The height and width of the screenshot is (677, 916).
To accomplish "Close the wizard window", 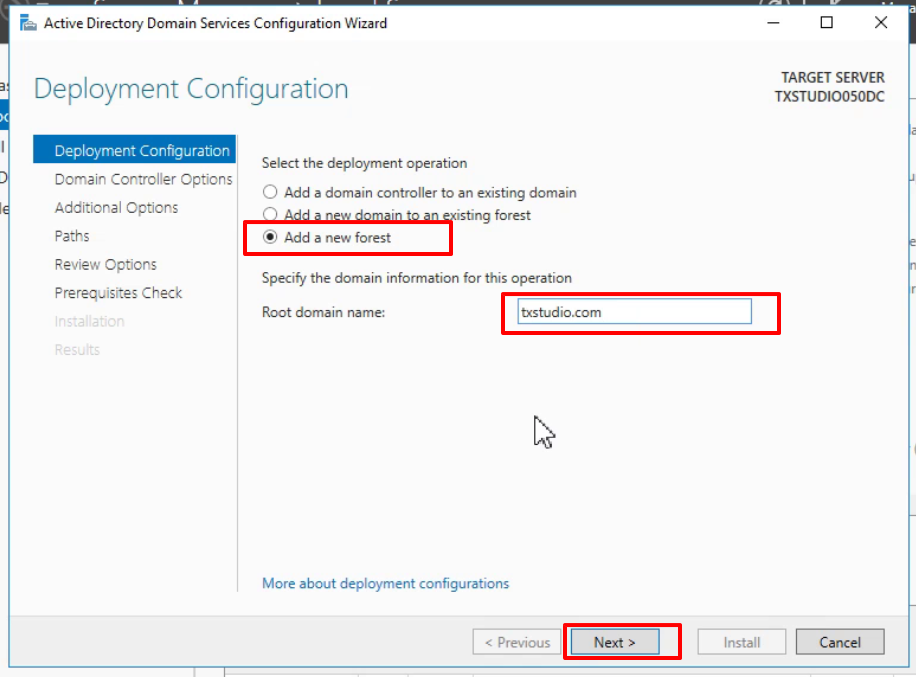I will pos(880,23).
